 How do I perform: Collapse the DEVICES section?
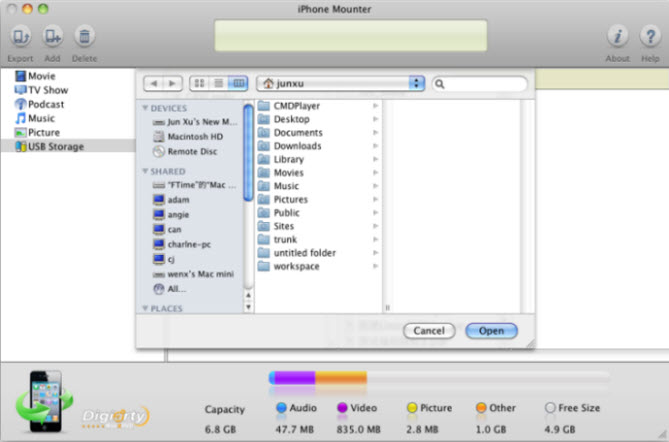[145, 108]
